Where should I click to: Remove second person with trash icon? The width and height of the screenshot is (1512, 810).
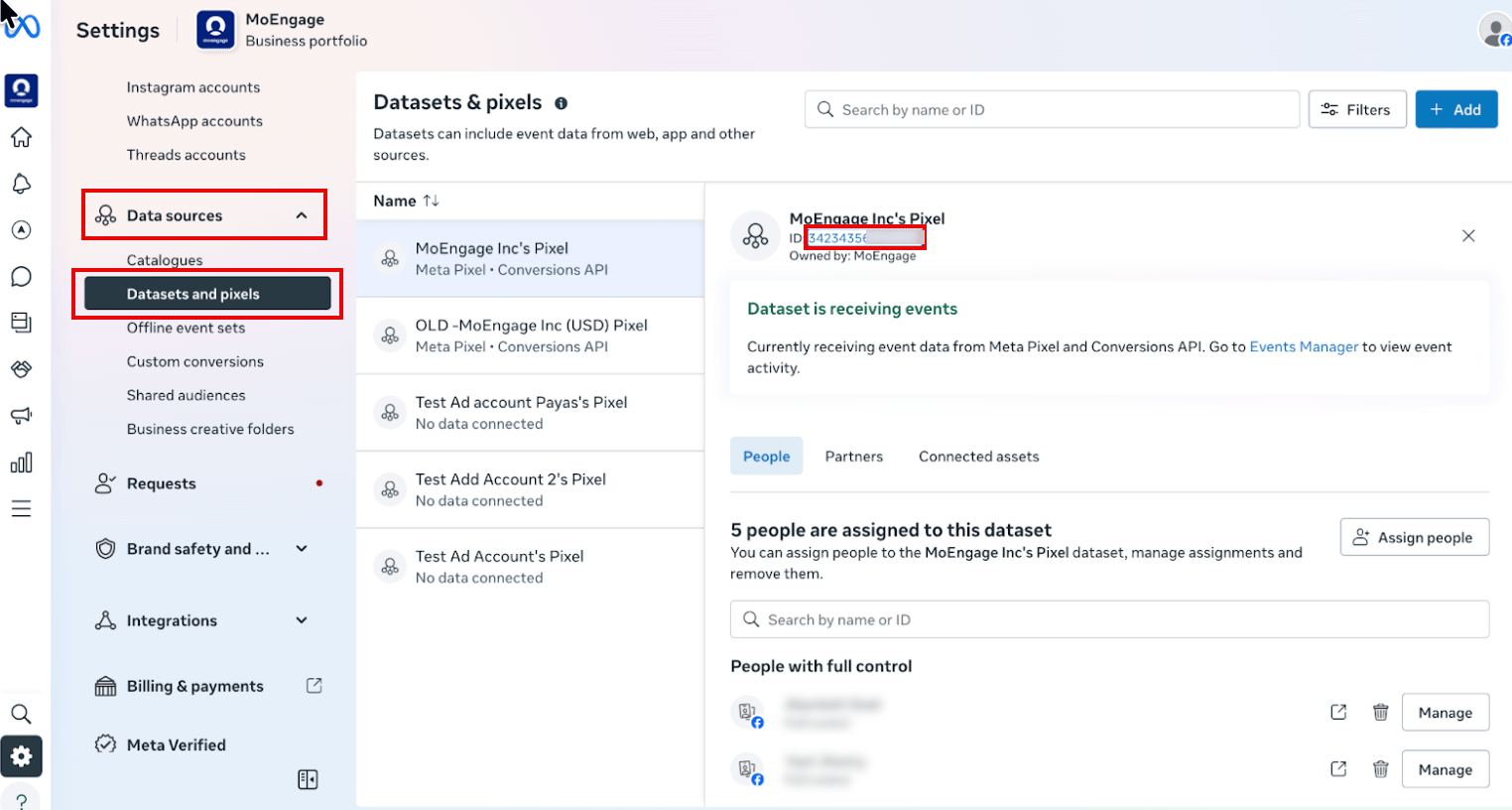point(1380,769)
